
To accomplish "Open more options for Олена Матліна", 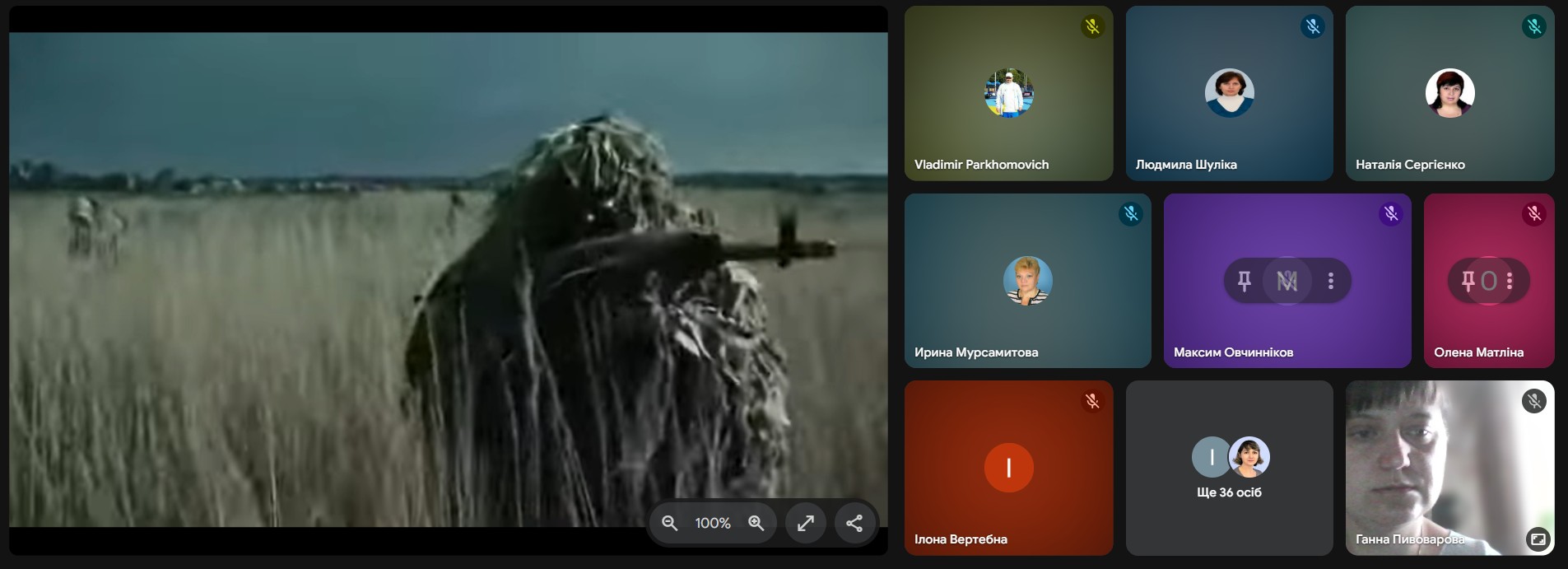I will [1510, 282].
